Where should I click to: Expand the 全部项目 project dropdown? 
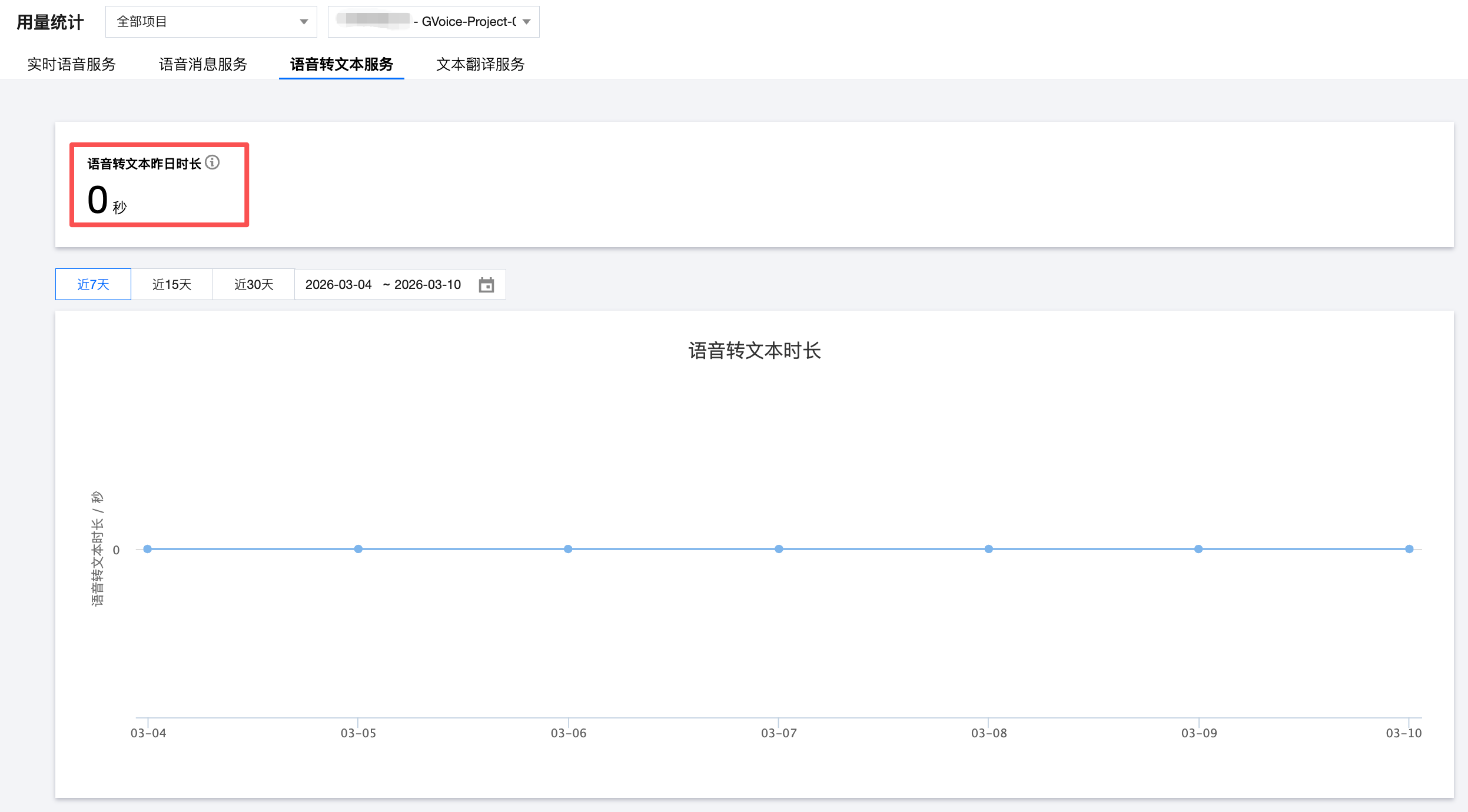click(x=211, y=22)
